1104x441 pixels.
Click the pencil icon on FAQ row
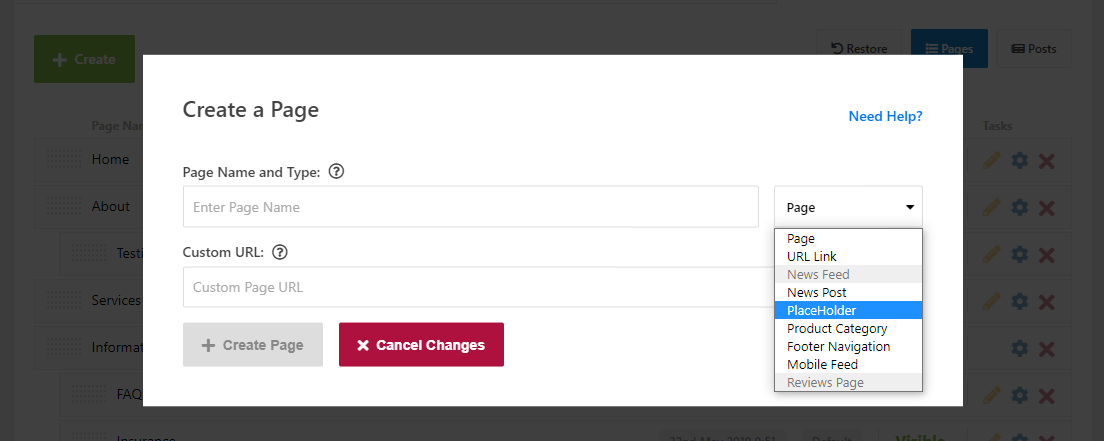[991, 395]
